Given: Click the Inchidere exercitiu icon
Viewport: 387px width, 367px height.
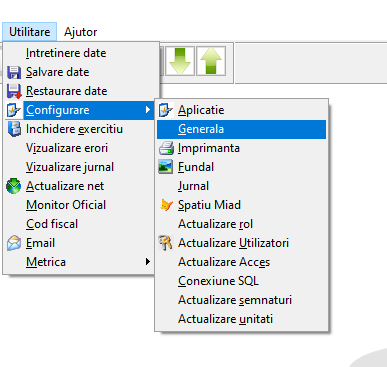Looking at the screenshot, I should tap(14, 129).
